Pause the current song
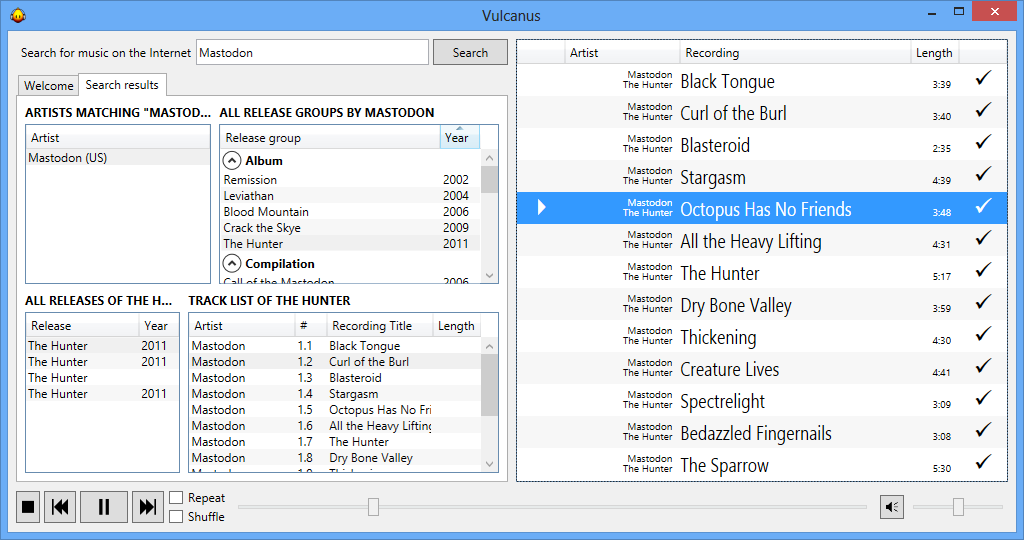Screen dimensions: 1024x540 point(104,507)
